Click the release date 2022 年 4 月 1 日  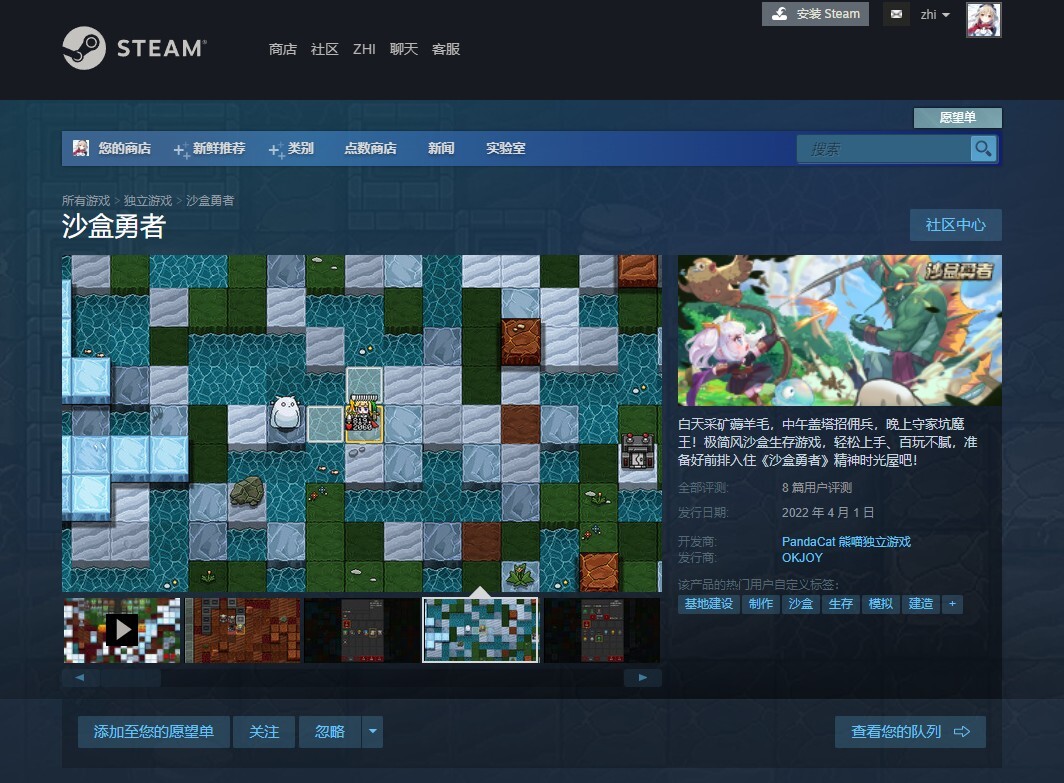click(x=828, y=512)
